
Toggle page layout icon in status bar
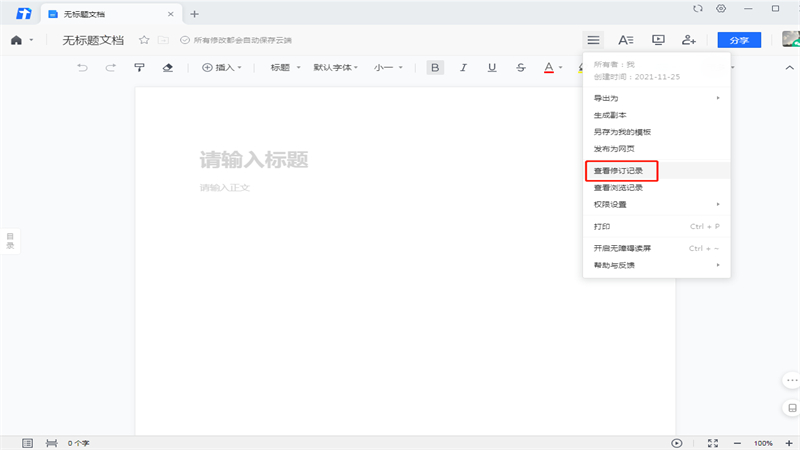pos(27,443)
